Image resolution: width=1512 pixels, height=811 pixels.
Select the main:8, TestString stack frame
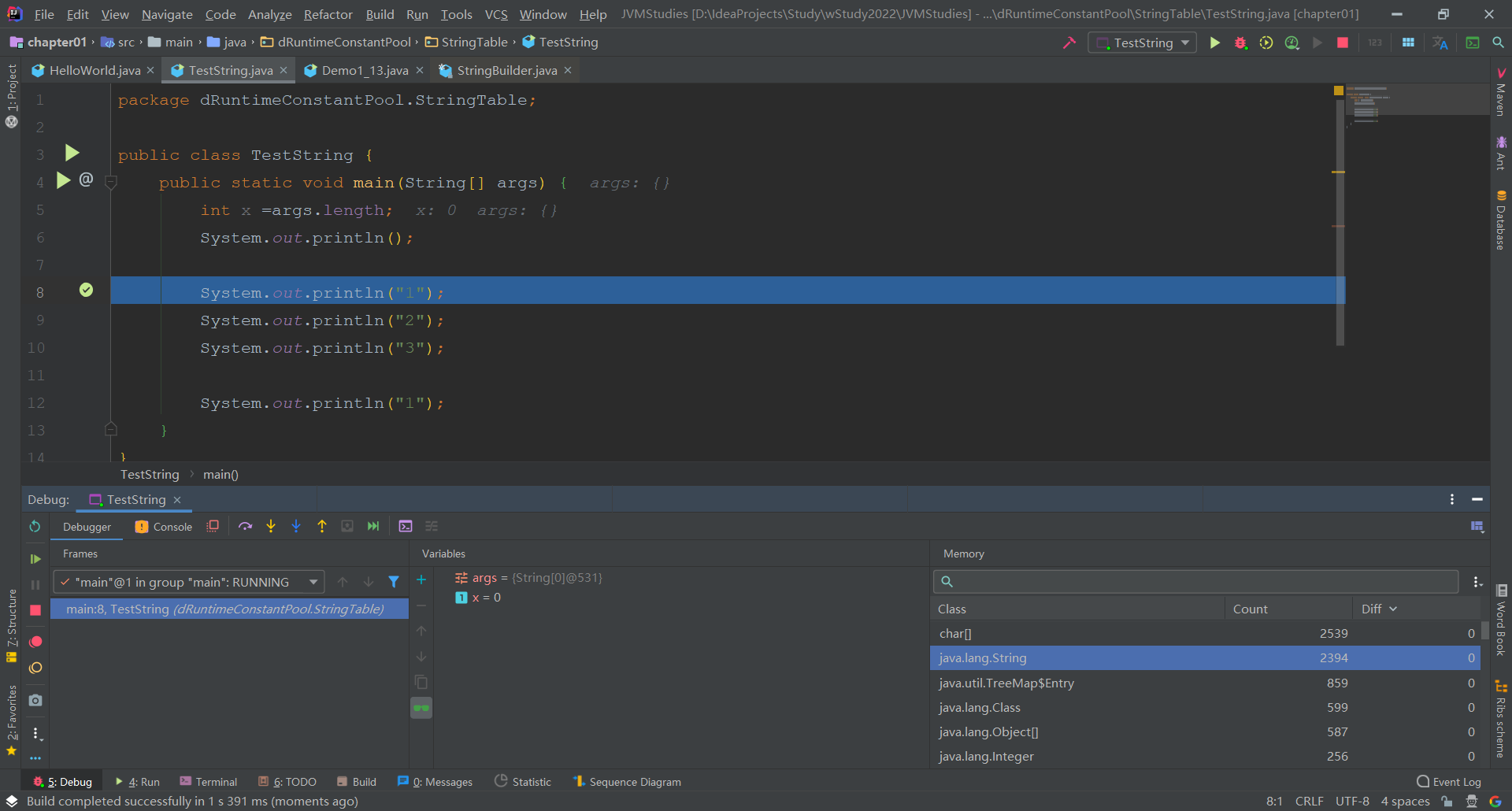tap(229, 609)
